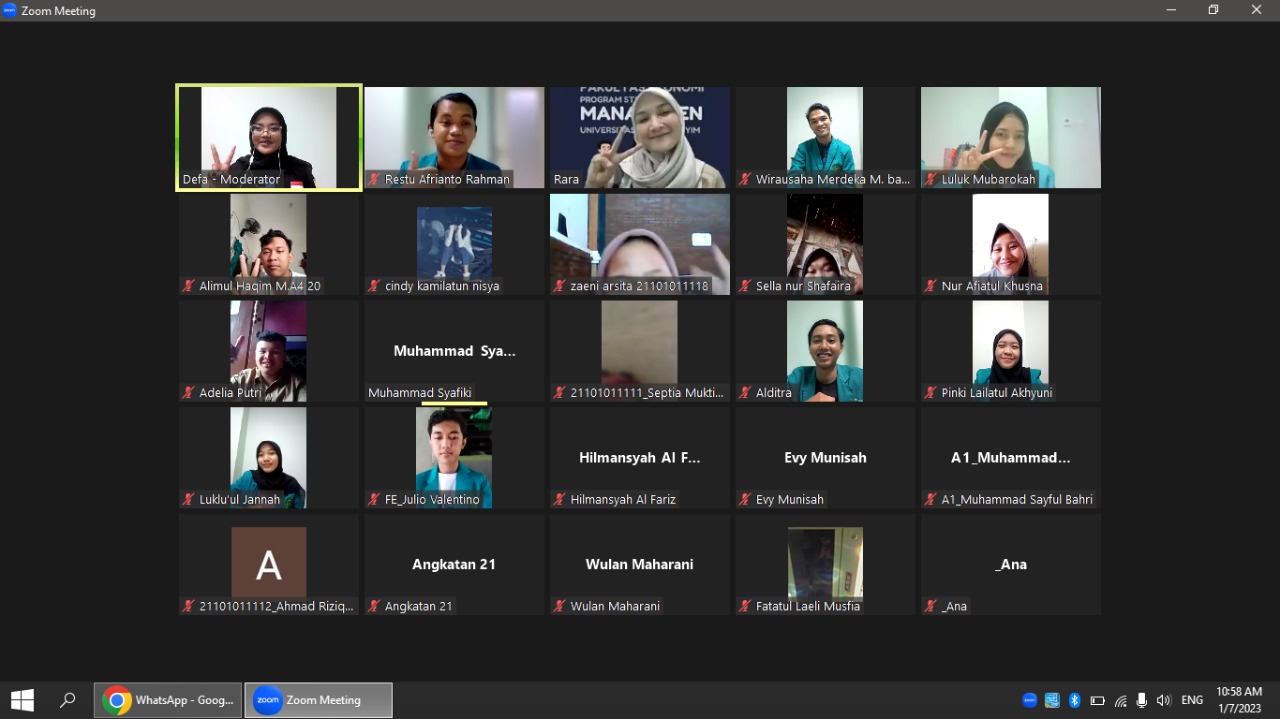The width and height of the screenshot is (1280, 719).
Task: Click the ENG language indicator
Action: pos(1192,700)
